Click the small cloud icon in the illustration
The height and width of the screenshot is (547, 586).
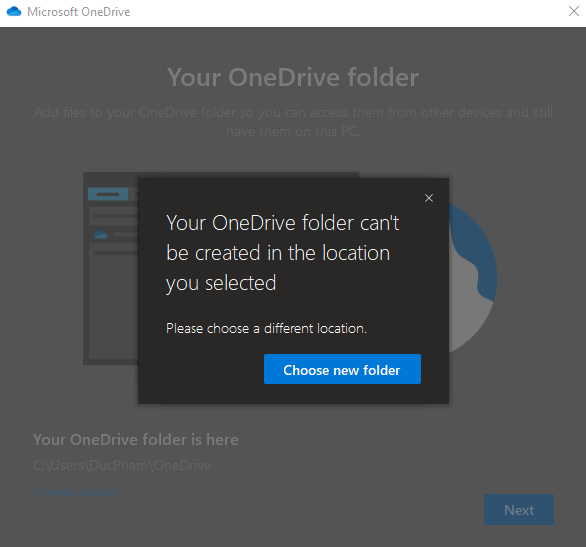(x=101, y=235)
